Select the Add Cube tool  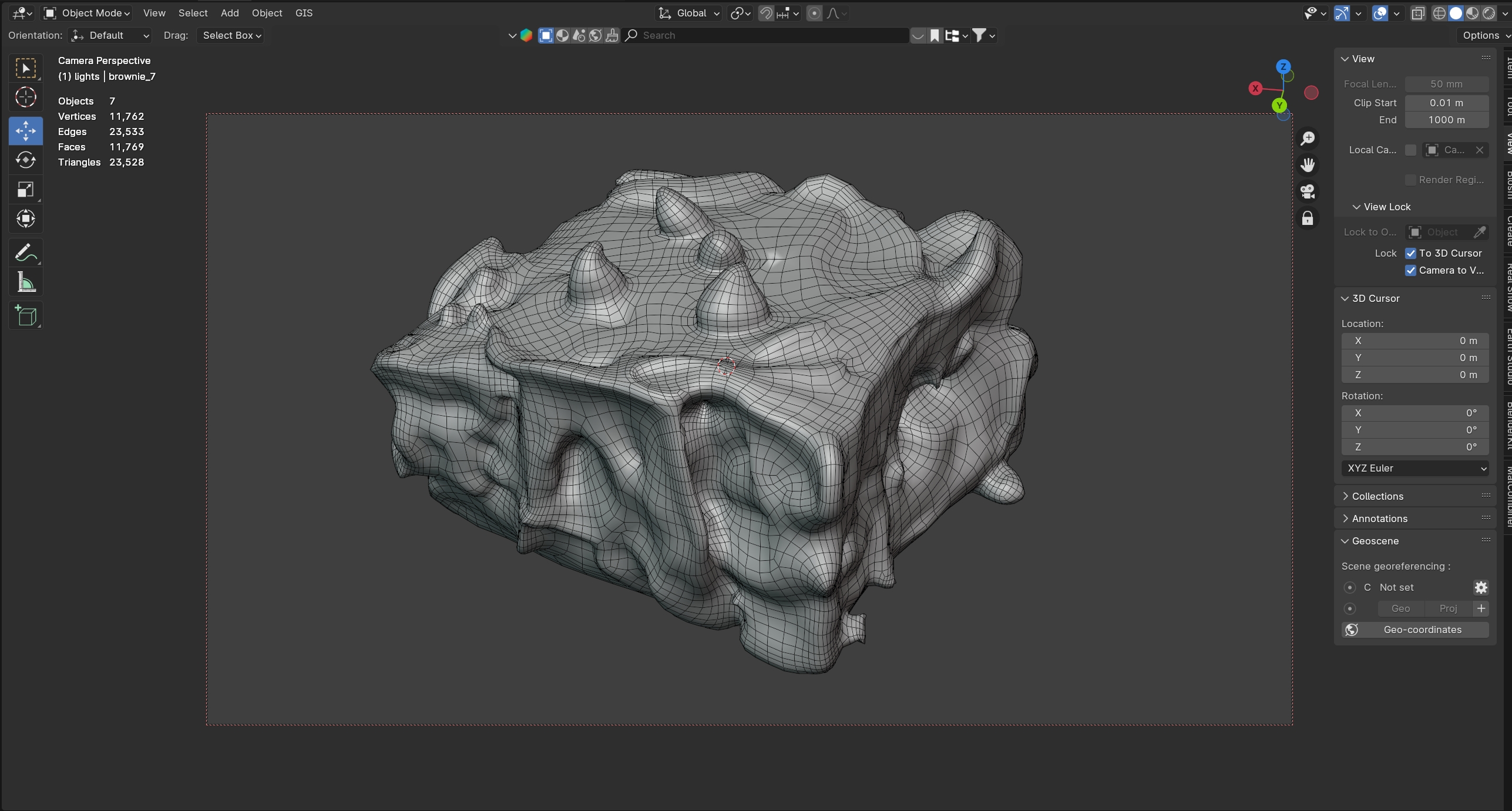coord(25,316)
